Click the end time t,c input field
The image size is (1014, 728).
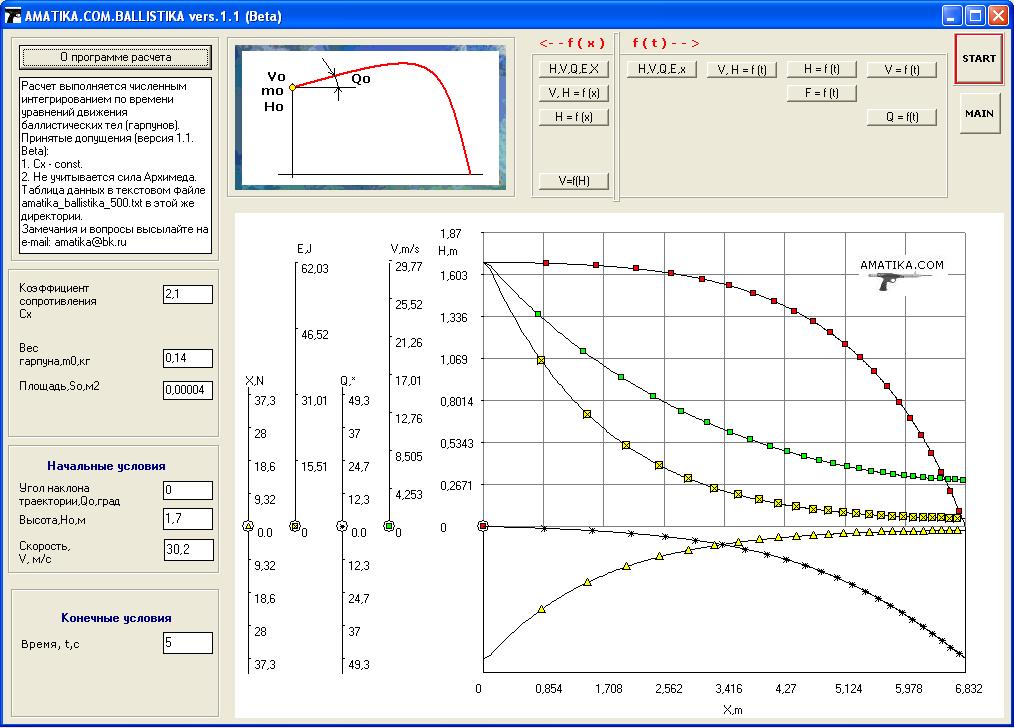point(188,643)
